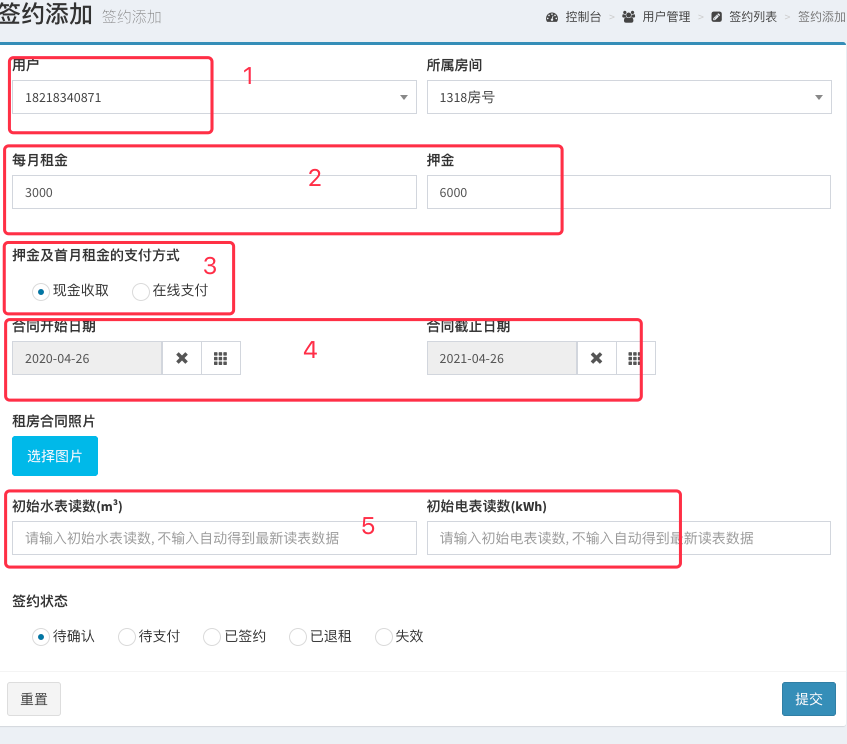Click the edit icon beside 签约列表
This screenshot has height=744, width=847.
[x=716, y=17]
